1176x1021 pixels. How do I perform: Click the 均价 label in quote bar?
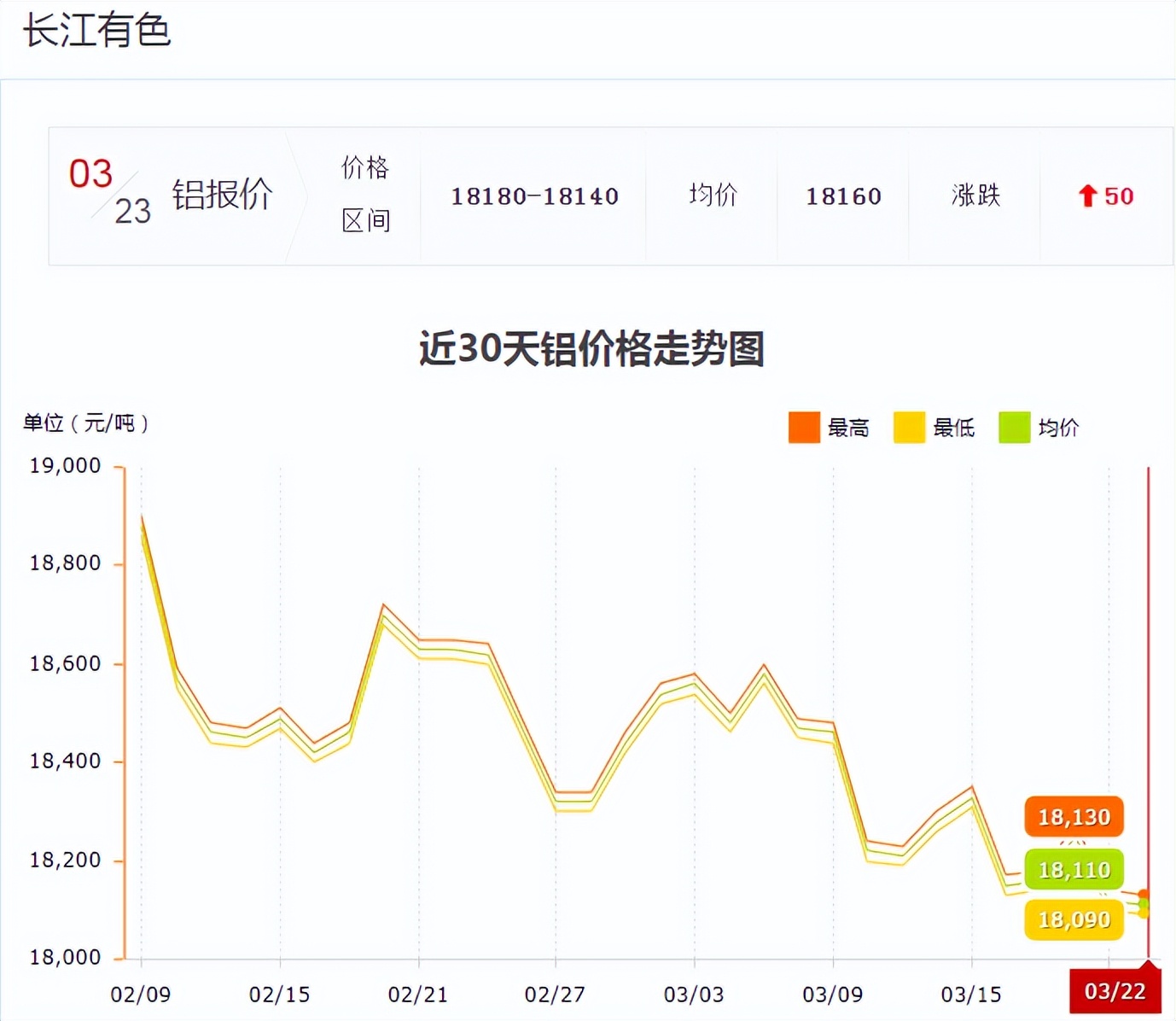pos(713,195)
